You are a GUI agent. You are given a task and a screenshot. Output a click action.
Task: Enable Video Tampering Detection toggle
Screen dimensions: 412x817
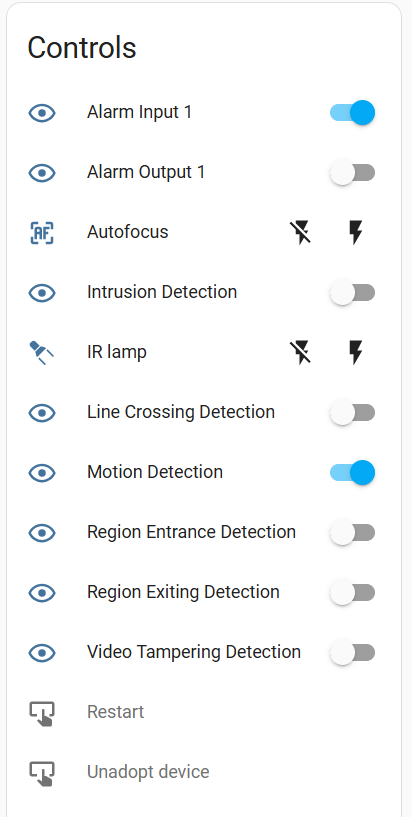353,652
